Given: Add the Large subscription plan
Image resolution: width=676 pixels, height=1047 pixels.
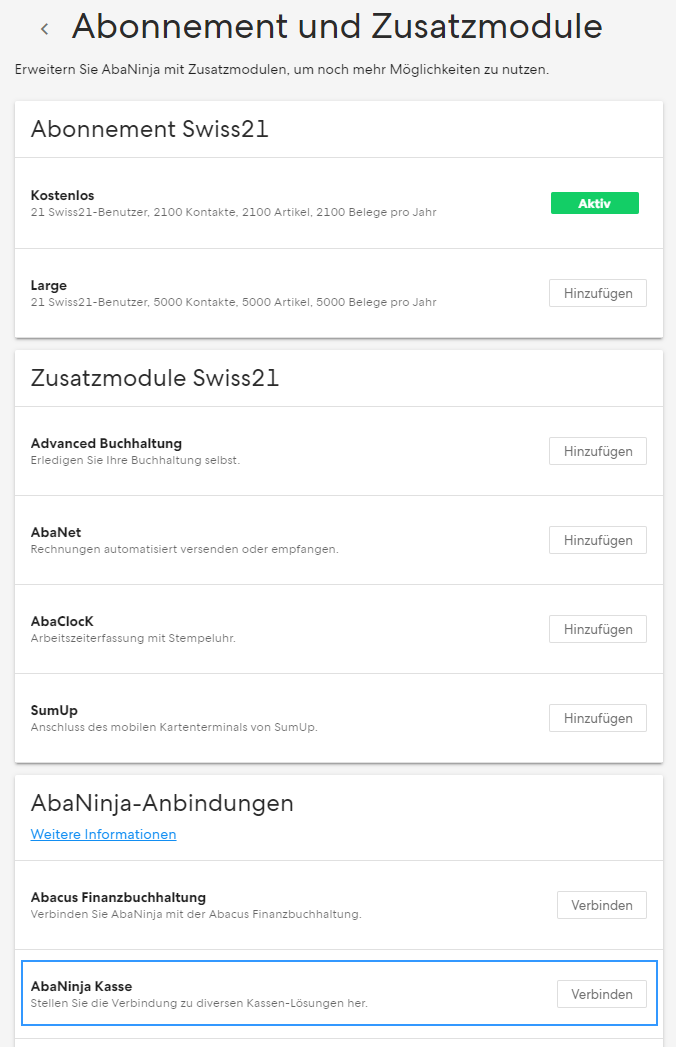Looking at the screenshot, I should [x=598, y=293].
